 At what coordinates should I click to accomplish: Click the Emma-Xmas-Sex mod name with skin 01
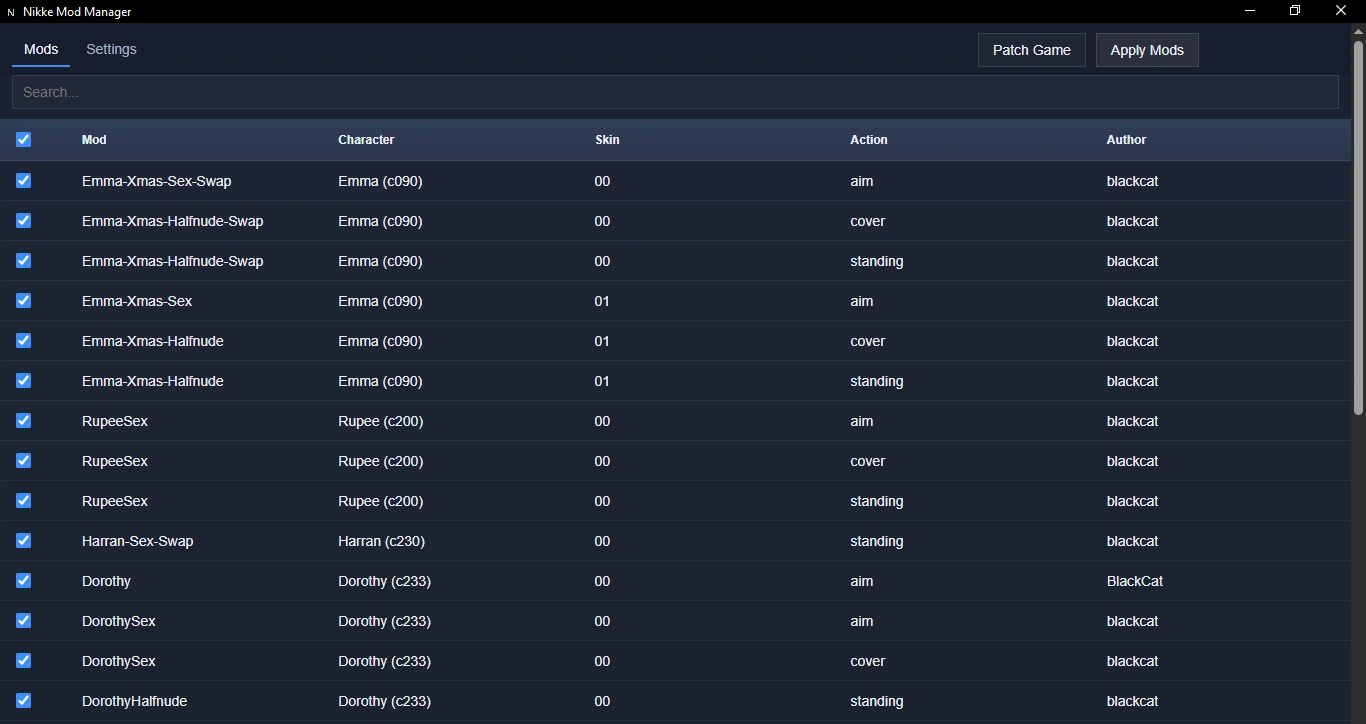click(x=137, y=301)
